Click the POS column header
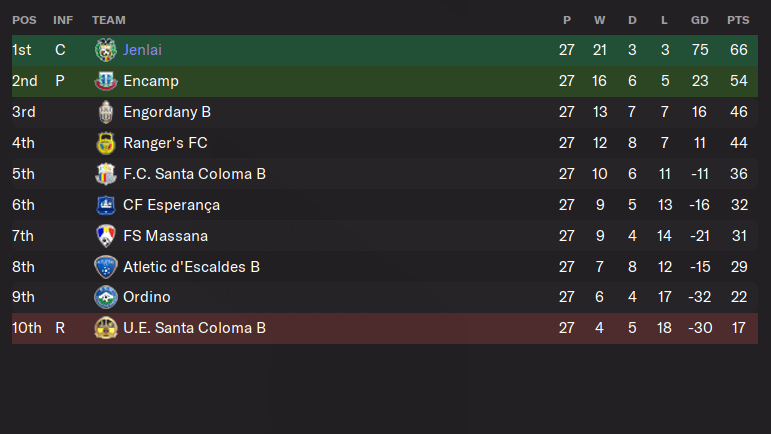The image size is (771, 434). pyautogui.click(x=24, y=20)
